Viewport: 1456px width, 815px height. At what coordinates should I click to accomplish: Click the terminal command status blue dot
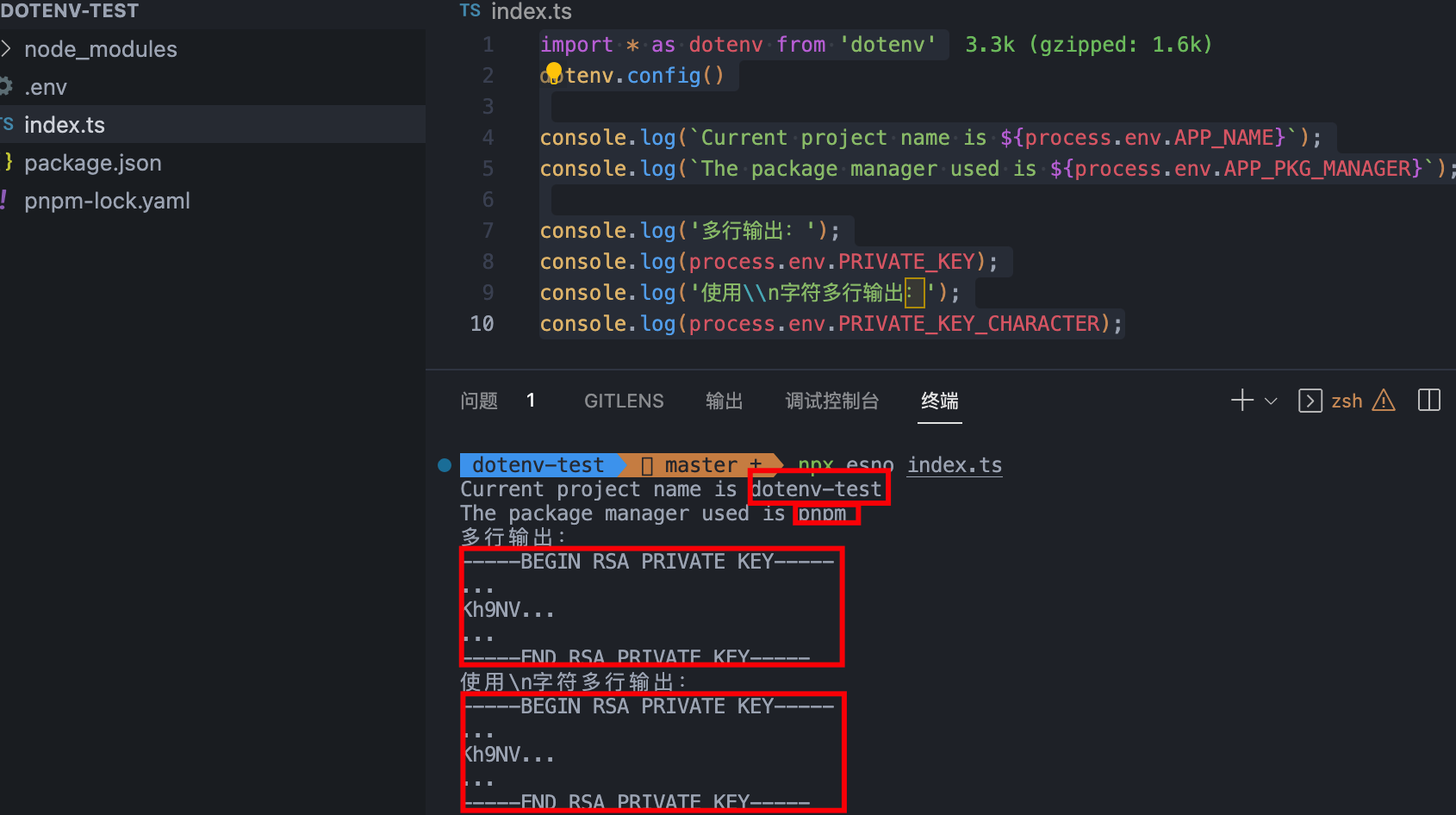point(445,465)
